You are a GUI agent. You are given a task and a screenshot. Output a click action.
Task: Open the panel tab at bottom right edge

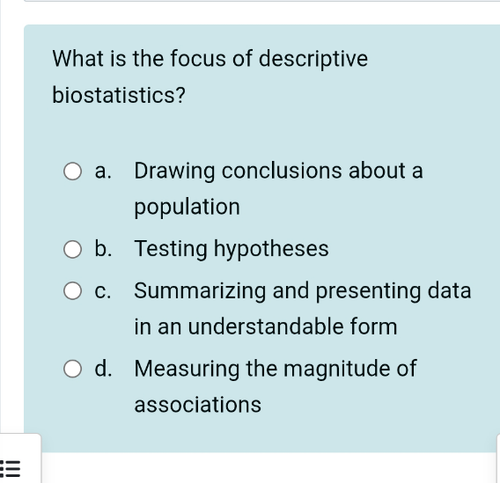click(498, 458)
